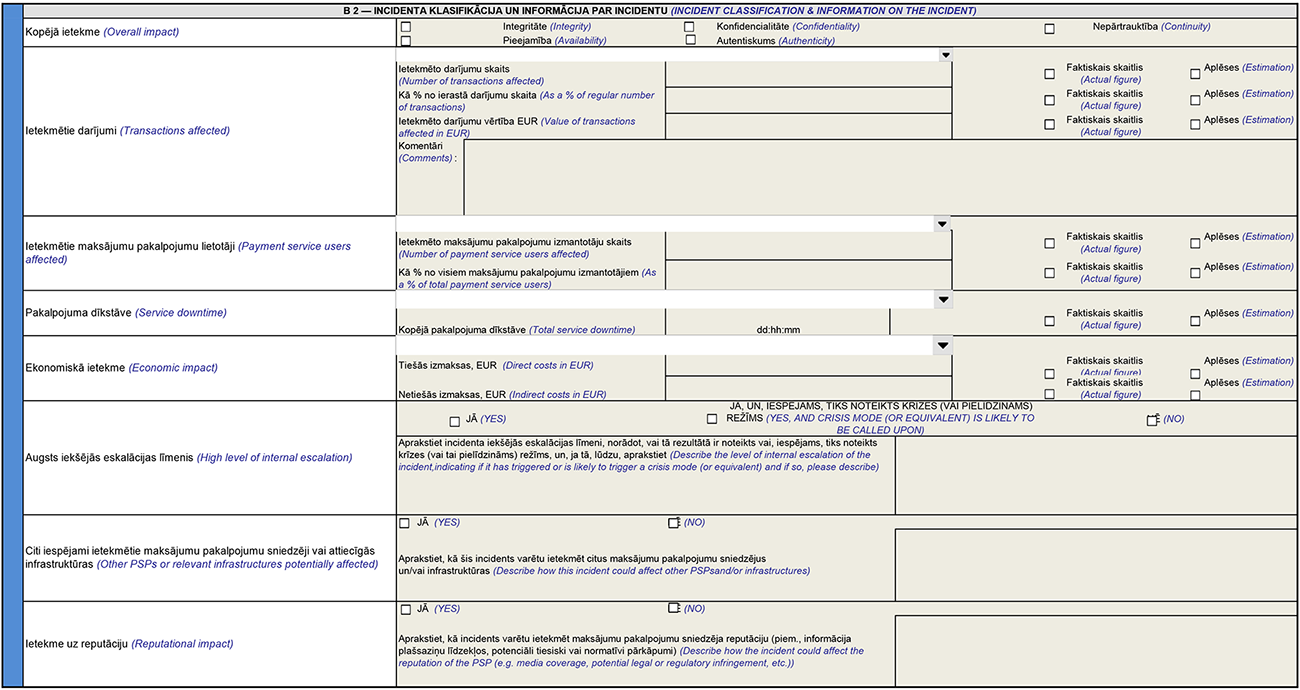Check the Pieejamība (Availability) box
This screenshot has width=1300, height=690.
[405, 41]
